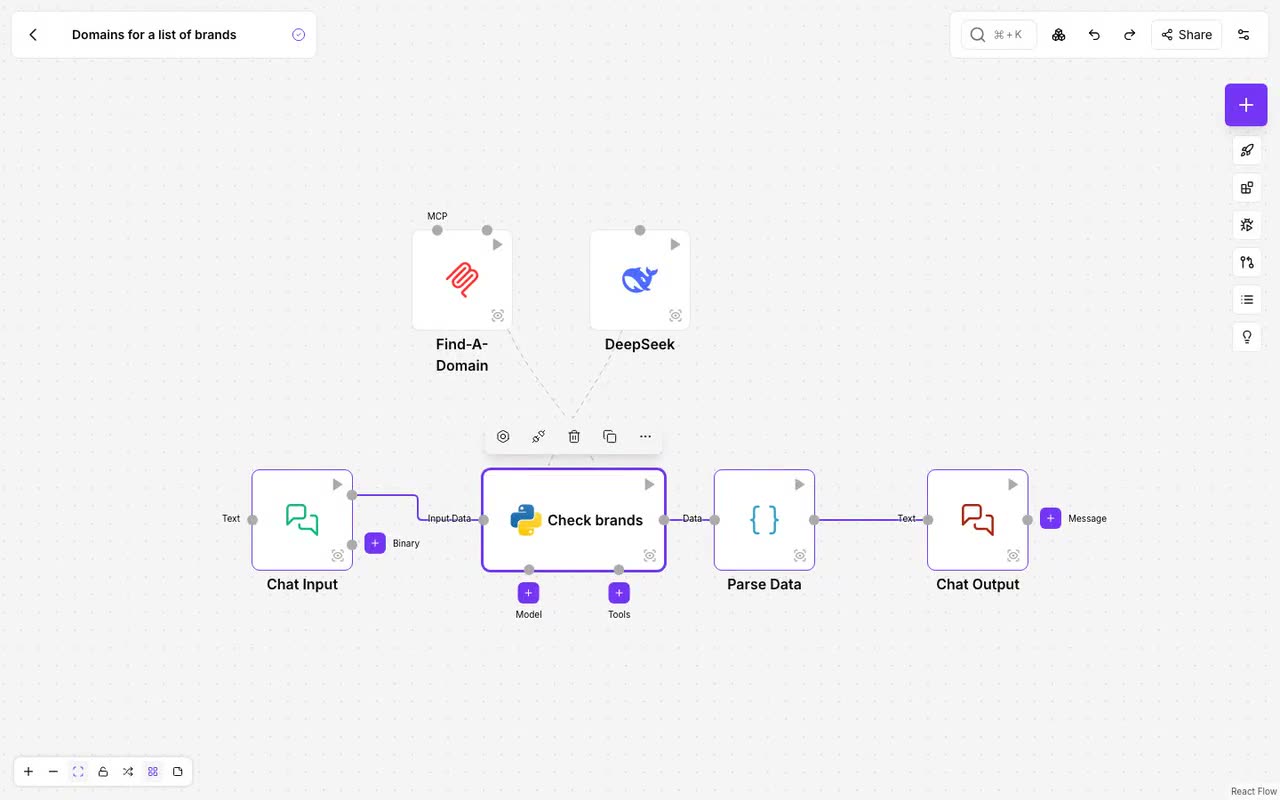Add a sticky note from the bottom toolbar
This screenshot has width=1280, height=800.
point(178,772)
